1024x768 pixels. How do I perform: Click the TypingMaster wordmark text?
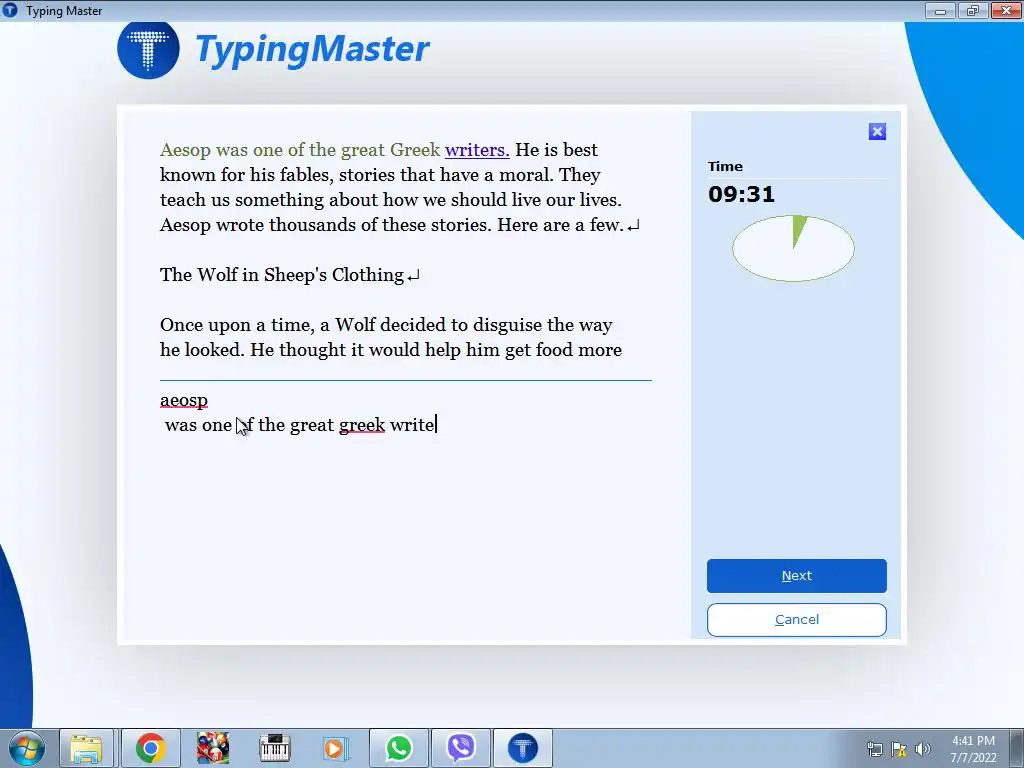[x=312, y=50]
